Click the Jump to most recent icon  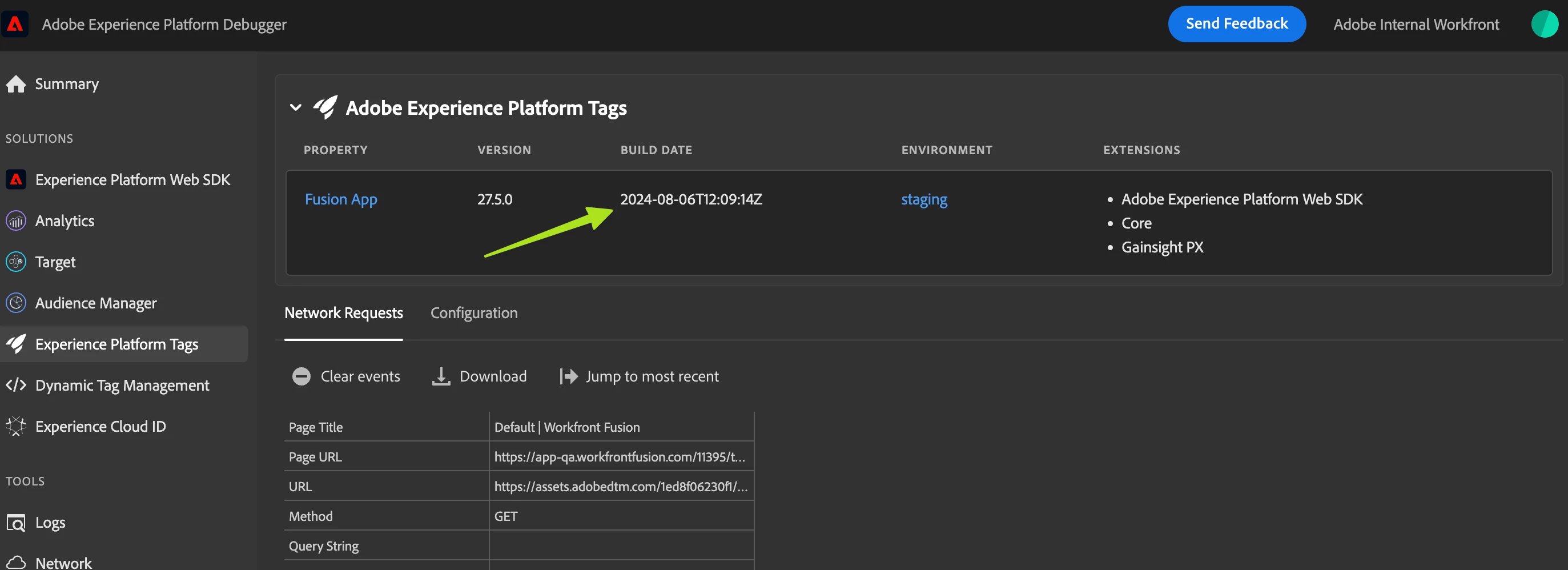[569, 376]
